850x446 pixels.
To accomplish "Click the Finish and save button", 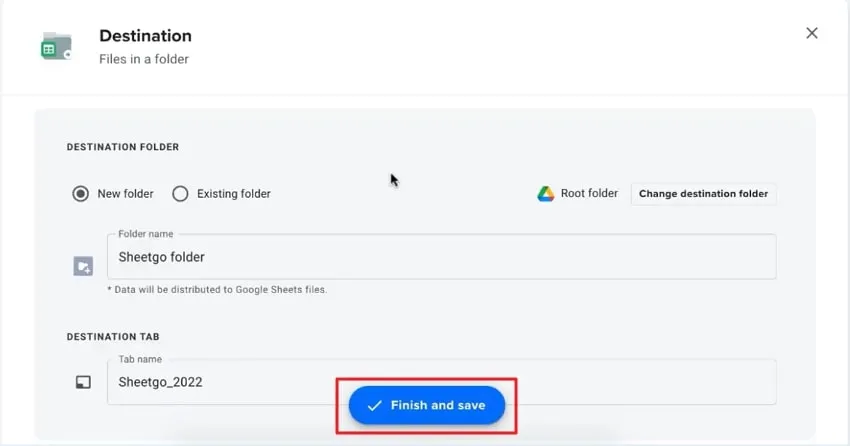I will (427, 405).
